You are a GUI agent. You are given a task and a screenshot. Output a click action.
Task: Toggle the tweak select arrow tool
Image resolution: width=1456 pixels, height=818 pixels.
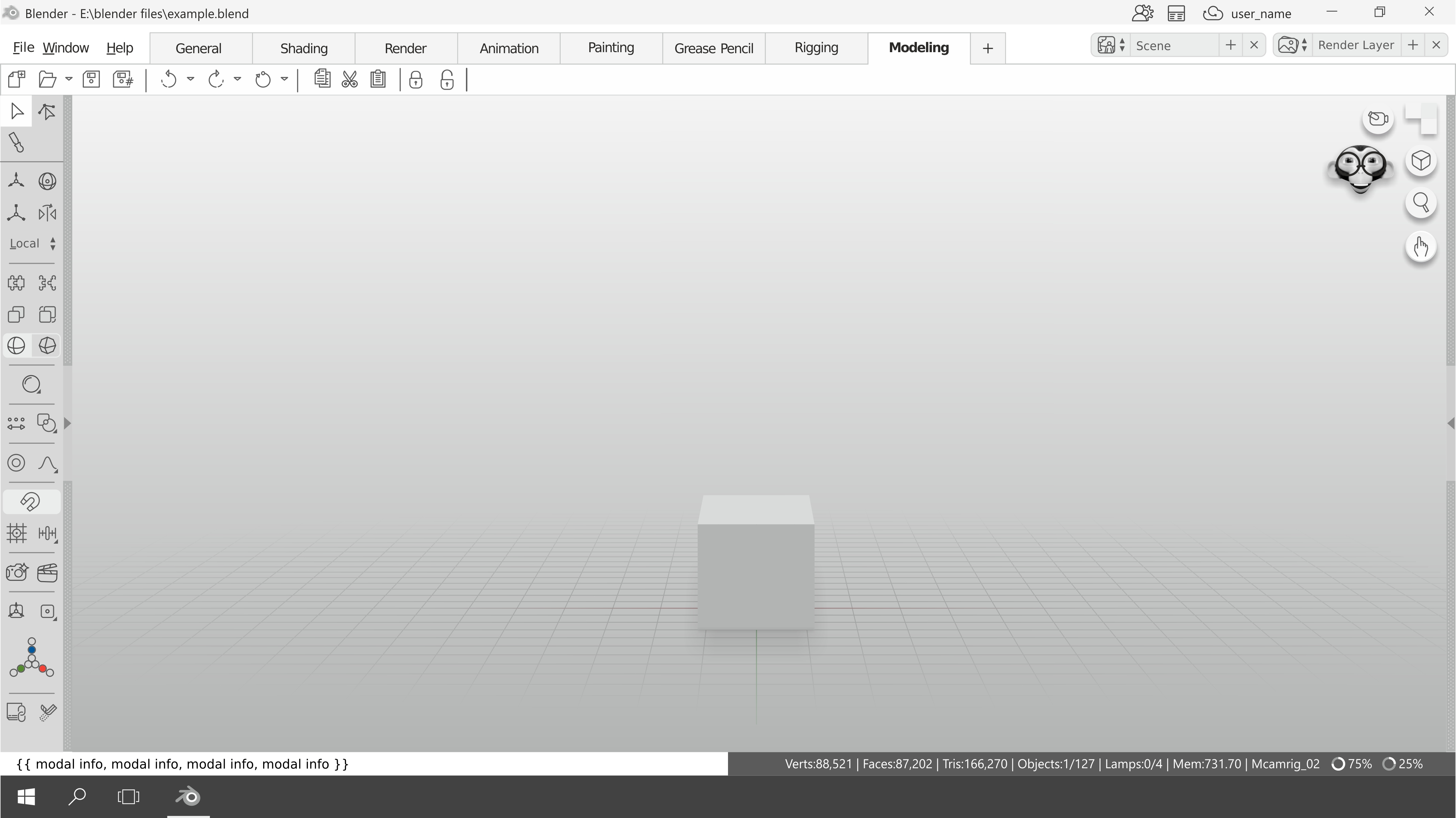(47, 111)
